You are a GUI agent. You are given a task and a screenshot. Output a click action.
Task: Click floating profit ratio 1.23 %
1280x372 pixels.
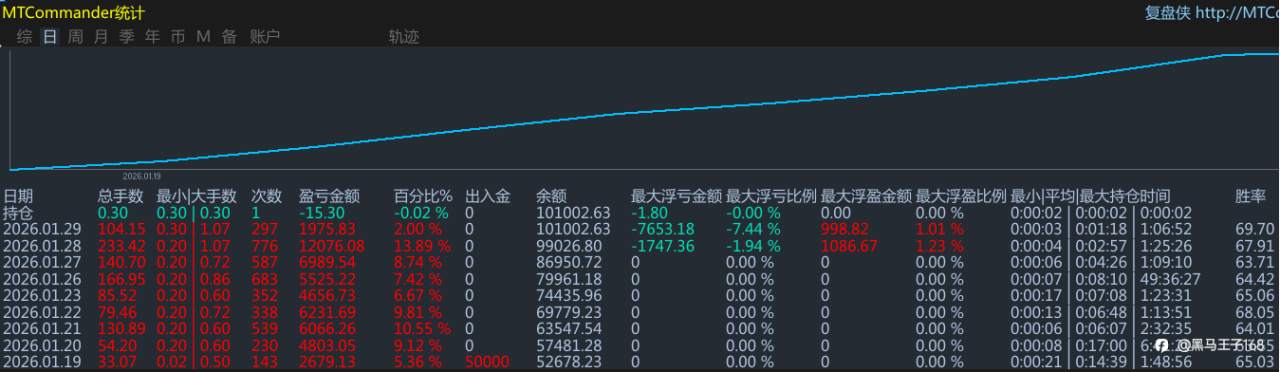[x=940, y=246]
